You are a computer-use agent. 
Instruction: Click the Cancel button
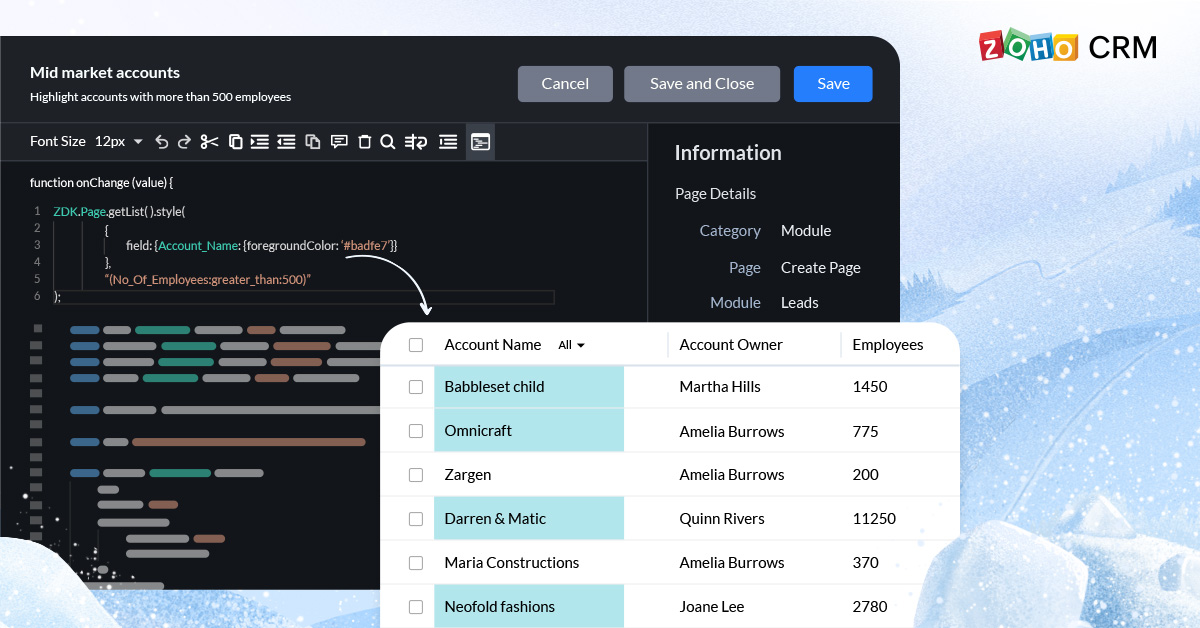565,84
